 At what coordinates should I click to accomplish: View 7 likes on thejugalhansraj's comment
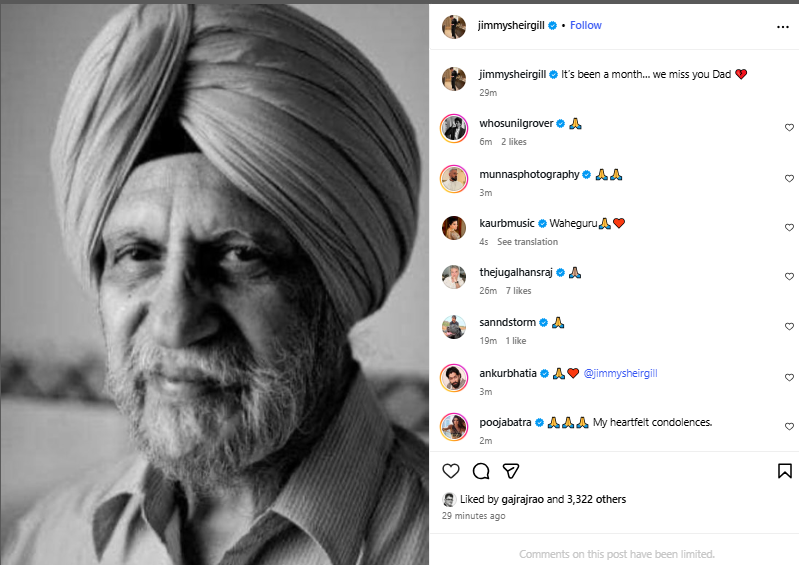pyautogui.click(x=517, y=291)
